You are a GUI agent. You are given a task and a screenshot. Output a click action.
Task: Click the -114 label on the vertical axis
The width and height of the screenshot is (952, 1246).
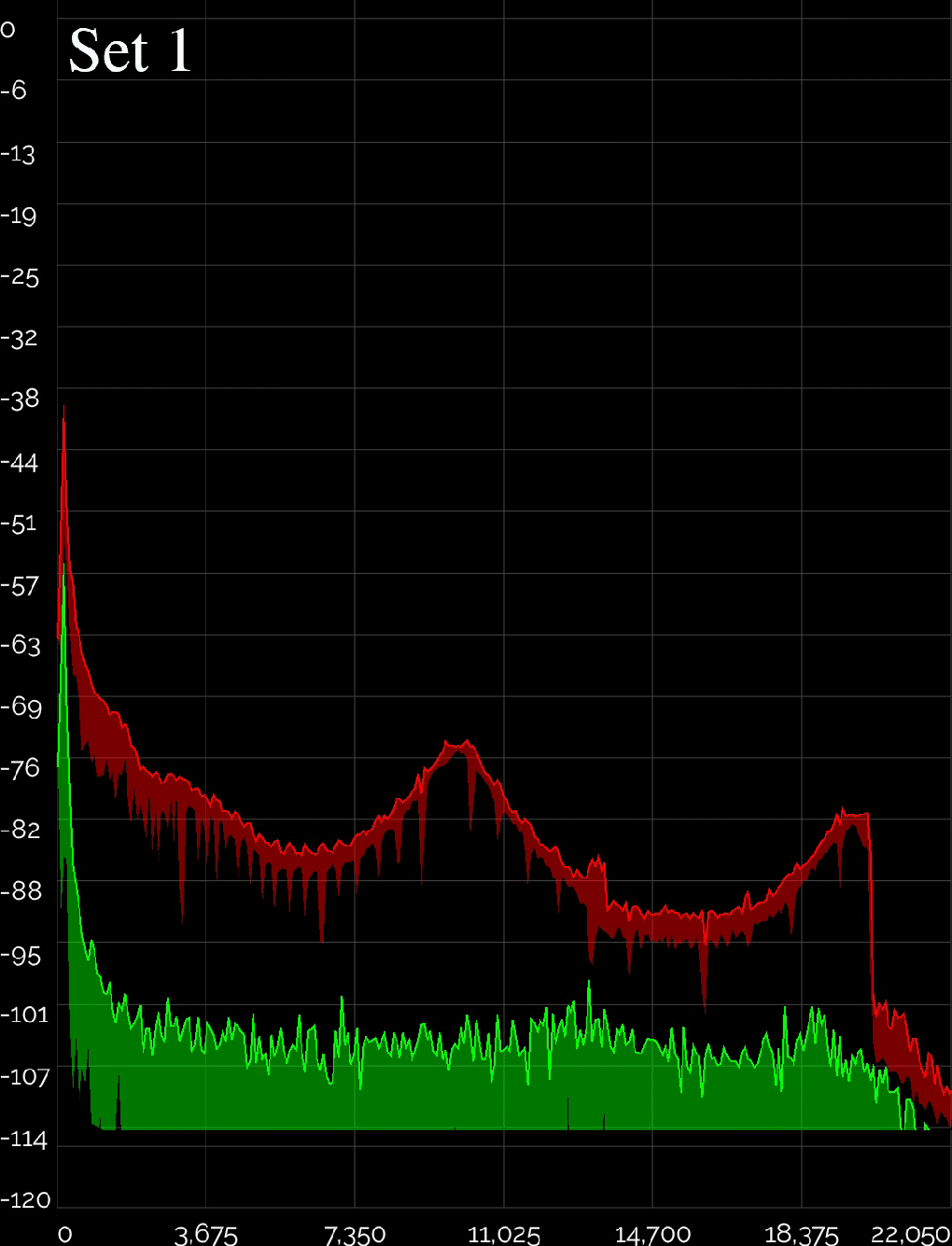pos(24,1140)
